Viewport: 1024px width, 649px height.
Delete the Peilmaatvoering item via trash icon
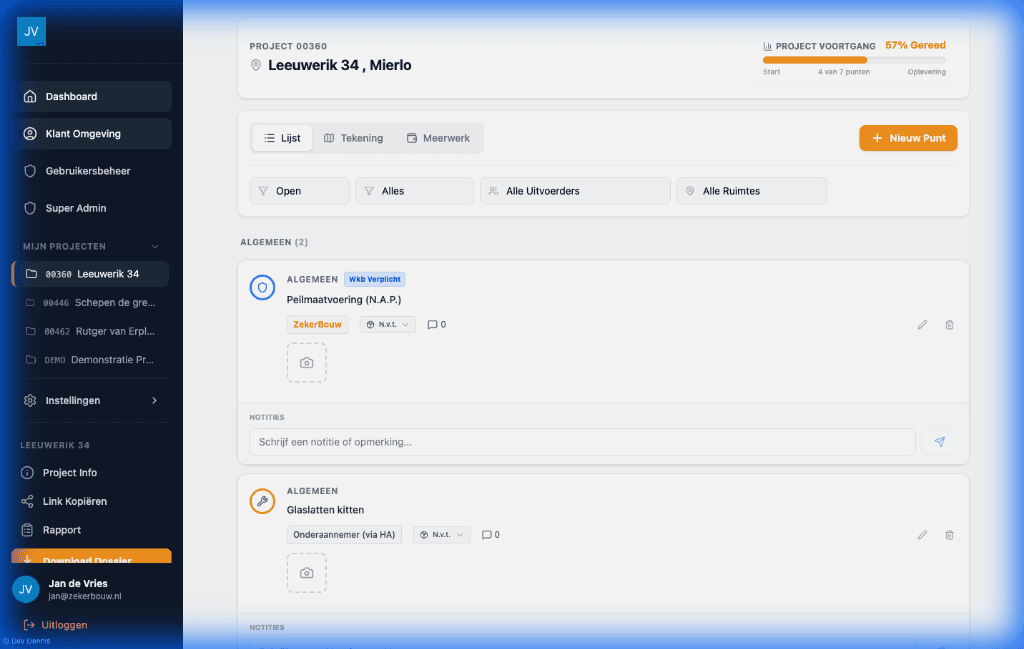[949, 325]
